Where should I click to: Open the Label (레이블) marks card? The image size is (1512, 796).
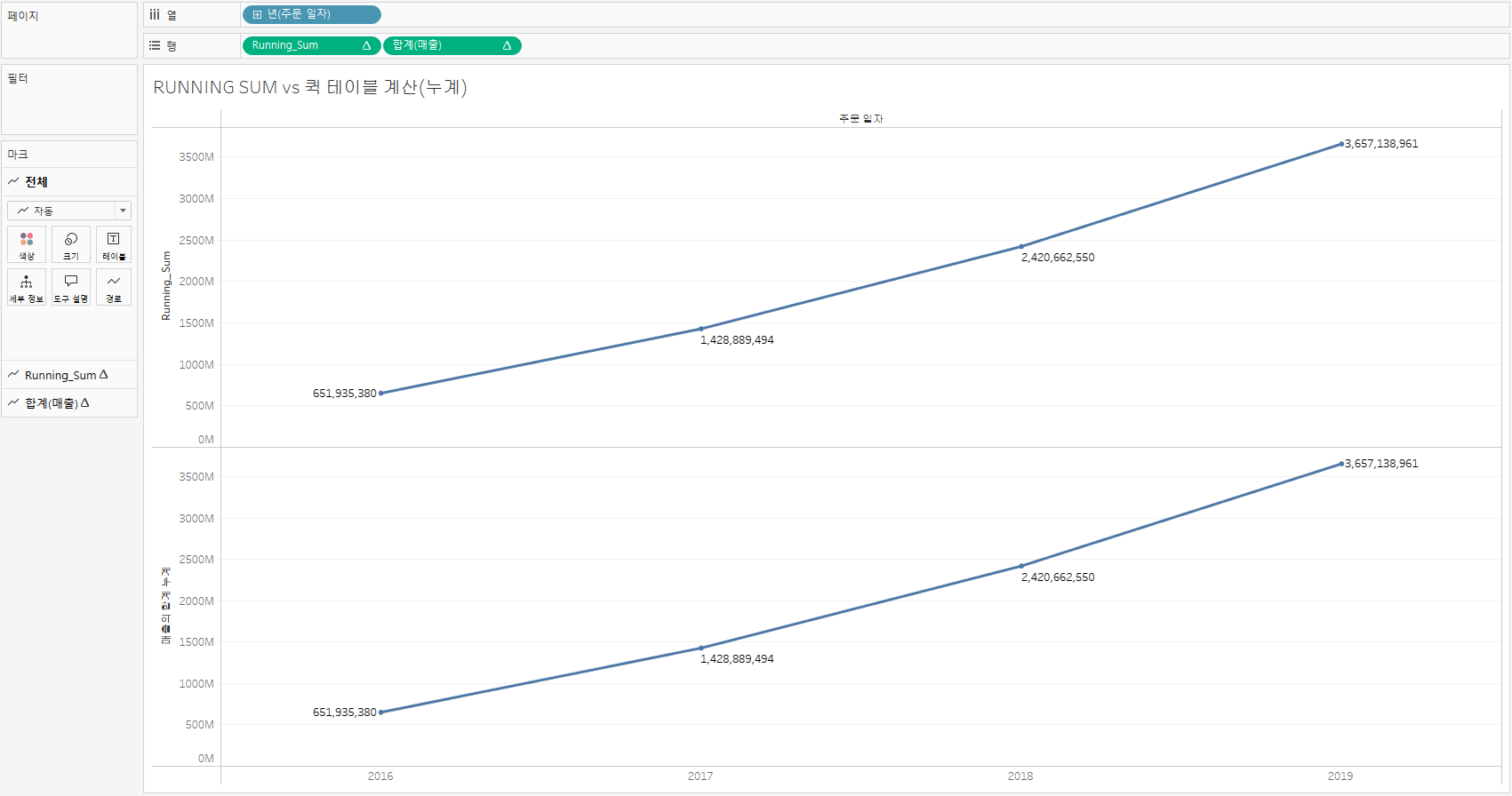tap(114, 244)
